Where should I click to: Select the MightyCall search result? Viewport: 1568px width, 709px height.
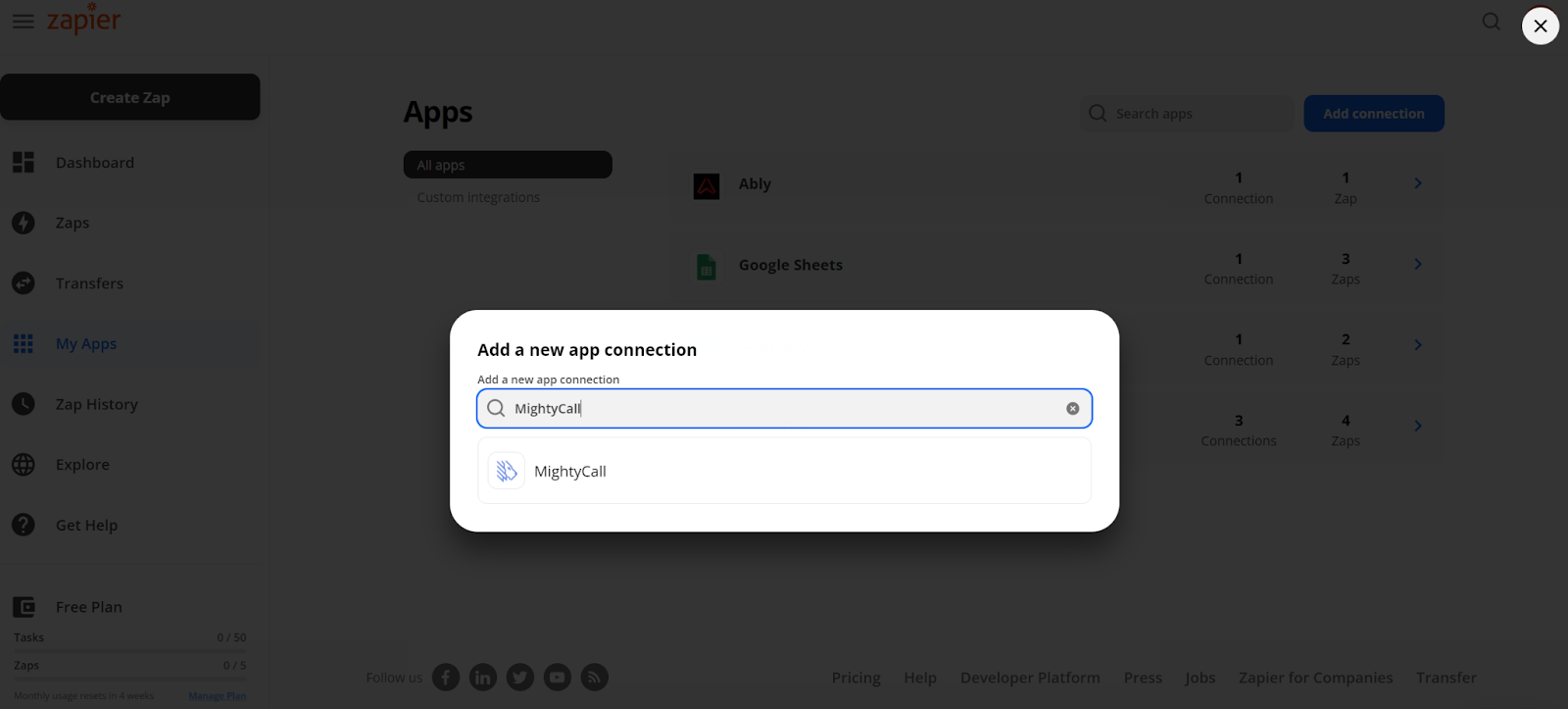(784, 471)
